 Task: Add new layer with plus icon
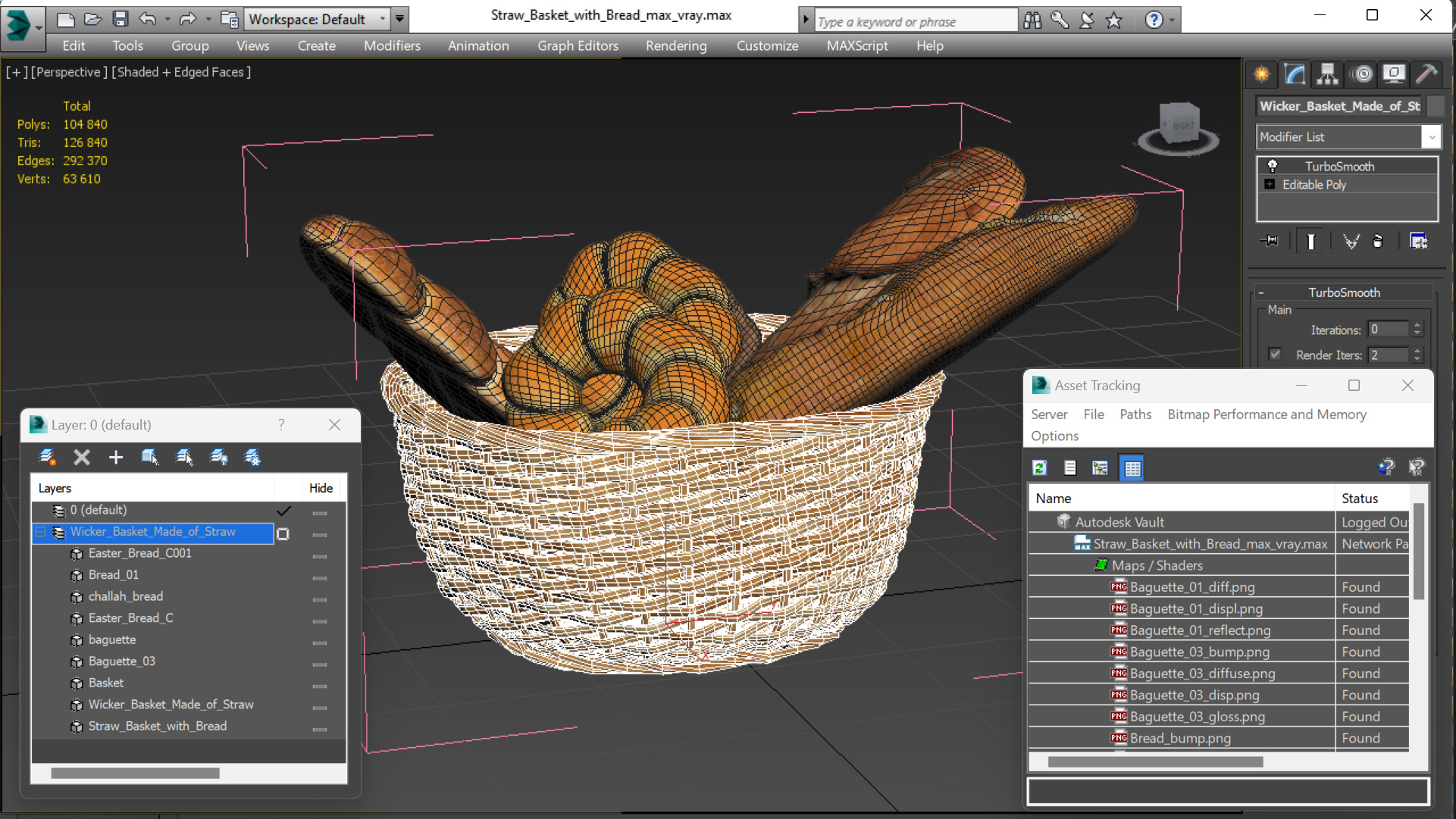(115, 457)
